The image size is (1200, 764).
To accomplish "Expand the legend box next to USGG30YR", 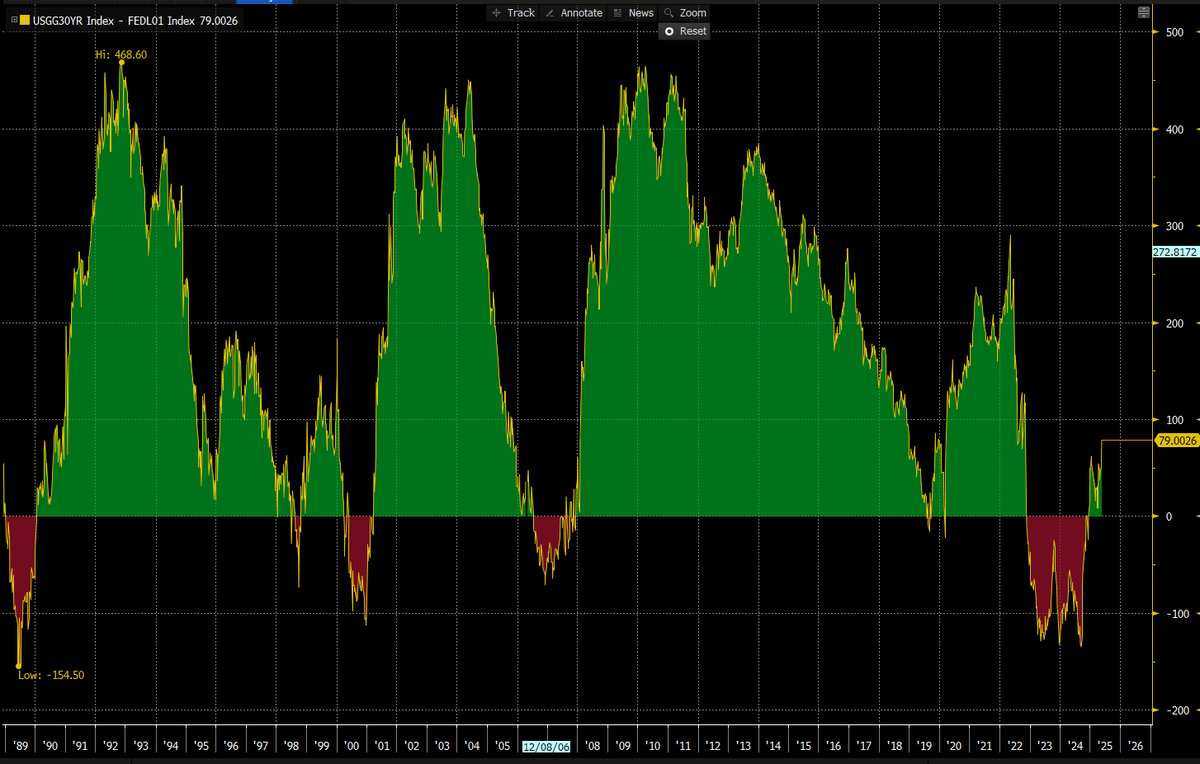I will [14, 19].
